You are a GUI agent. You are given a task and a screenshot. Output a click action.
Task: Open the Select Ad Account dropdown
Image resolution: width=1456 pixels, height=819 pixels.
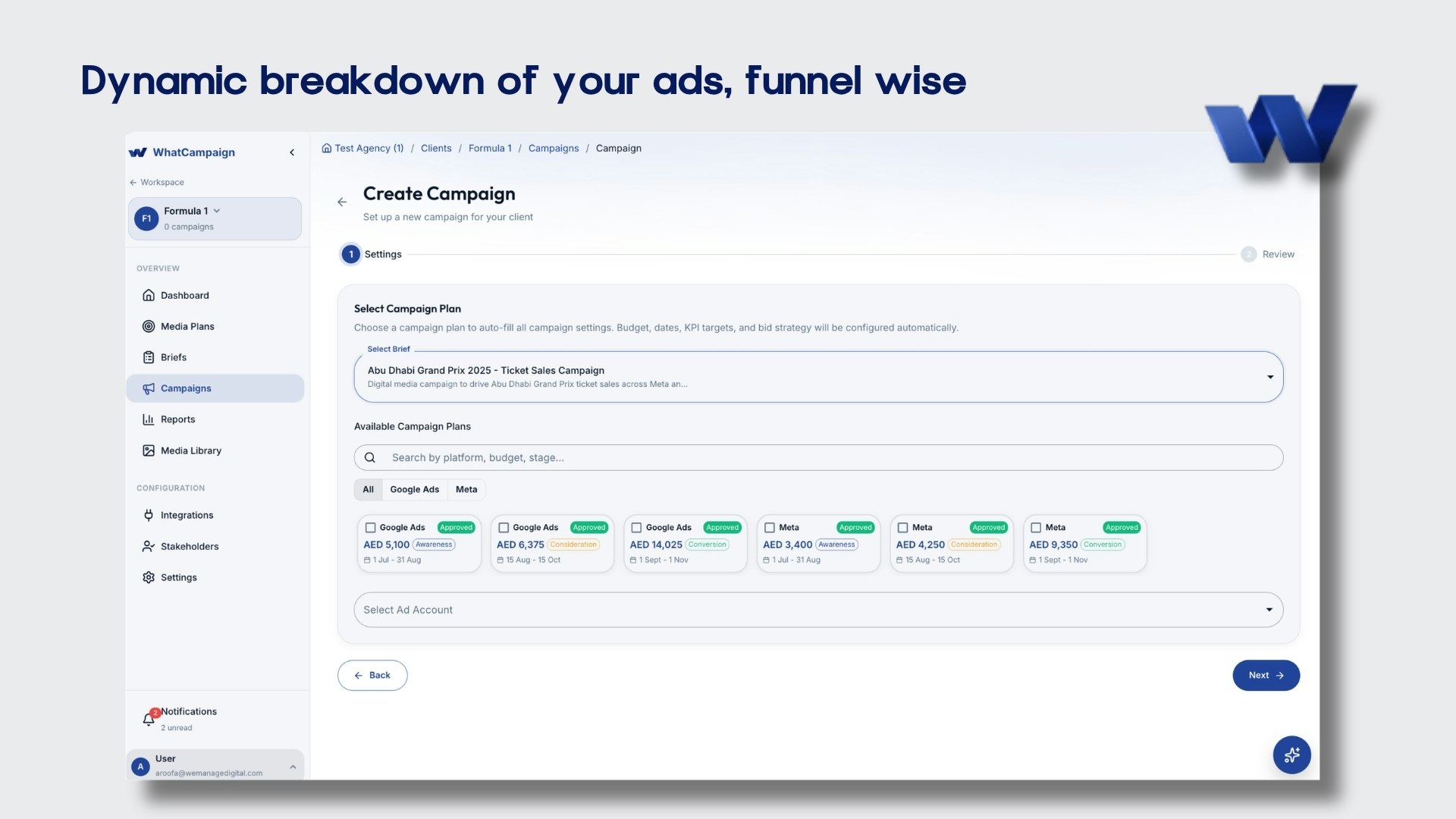click(818, 610)
